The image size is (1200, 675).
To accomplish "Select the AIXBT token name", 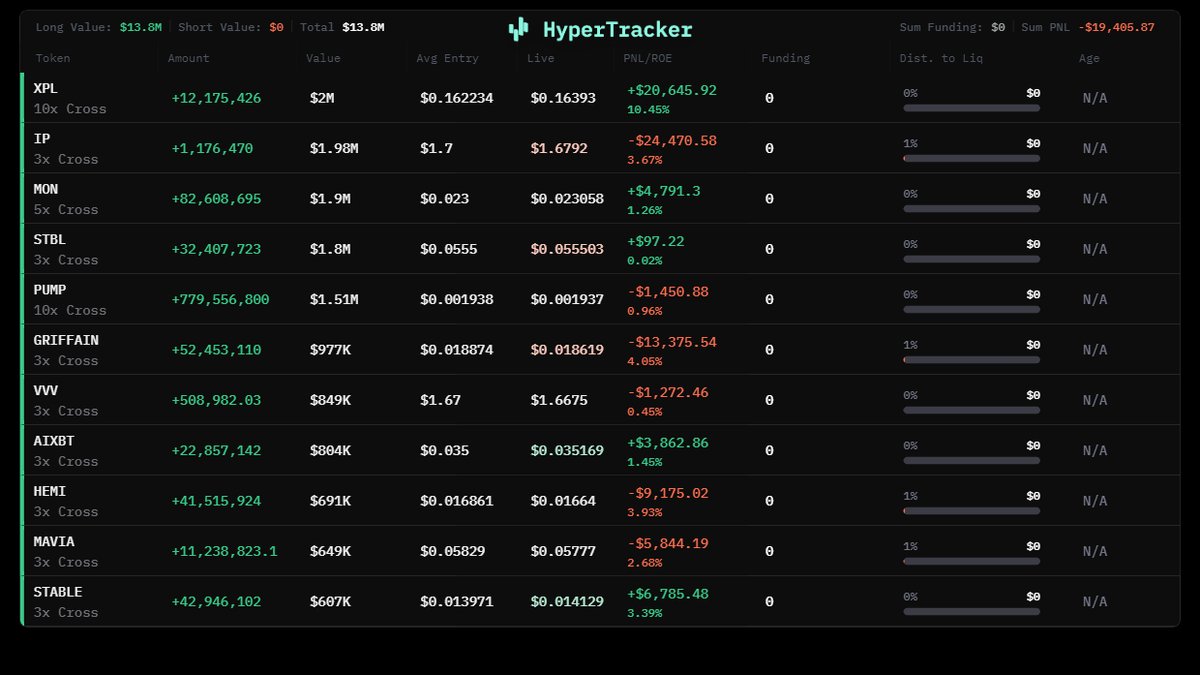I will tap(54, 440).
